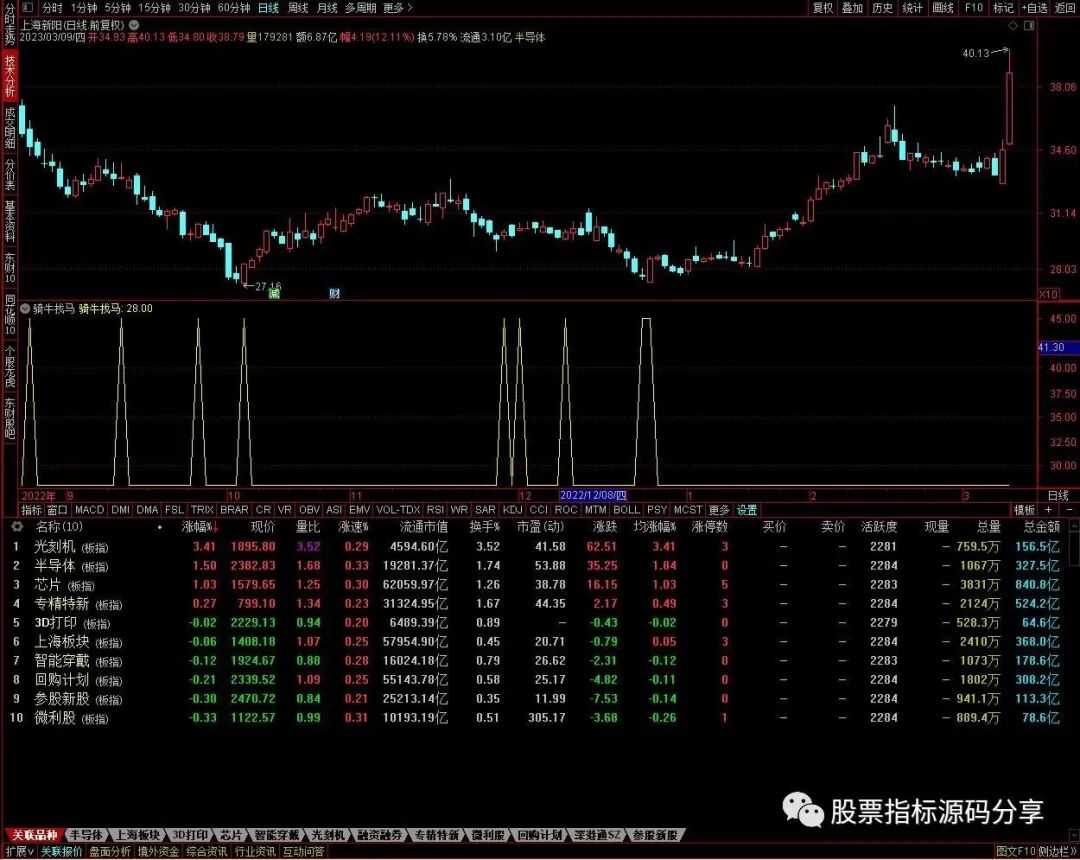Select the 30分钟 period
Image resolution: width=1080 pixels, height=860 pixels.
coord(194,8)
